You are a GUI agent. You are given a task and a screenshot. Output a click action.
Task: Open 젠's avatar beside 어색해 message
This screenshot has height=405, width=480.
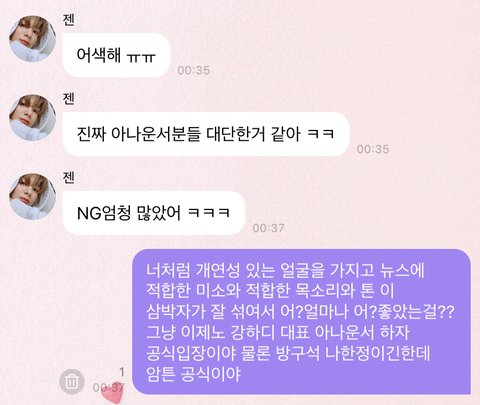pyautogui.click(x=32, y=39)
